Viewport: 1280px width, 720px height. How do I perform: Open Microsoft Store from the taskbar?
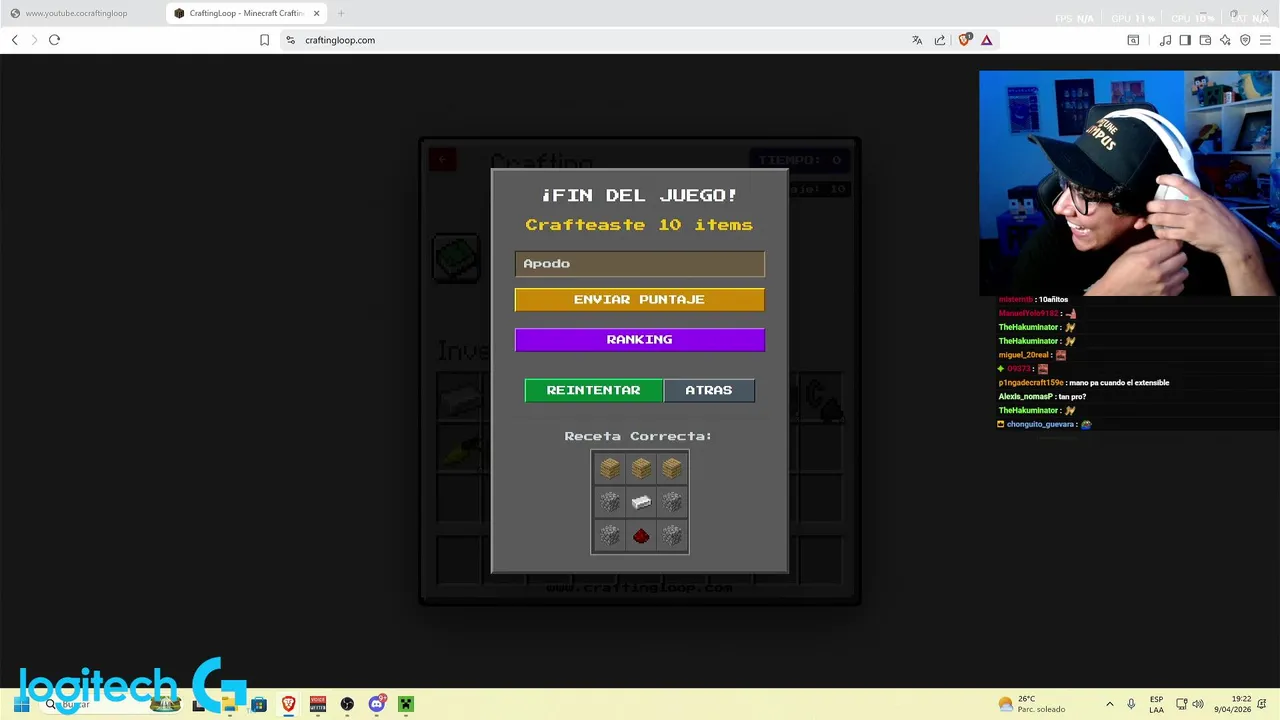(x=259, y=704)
